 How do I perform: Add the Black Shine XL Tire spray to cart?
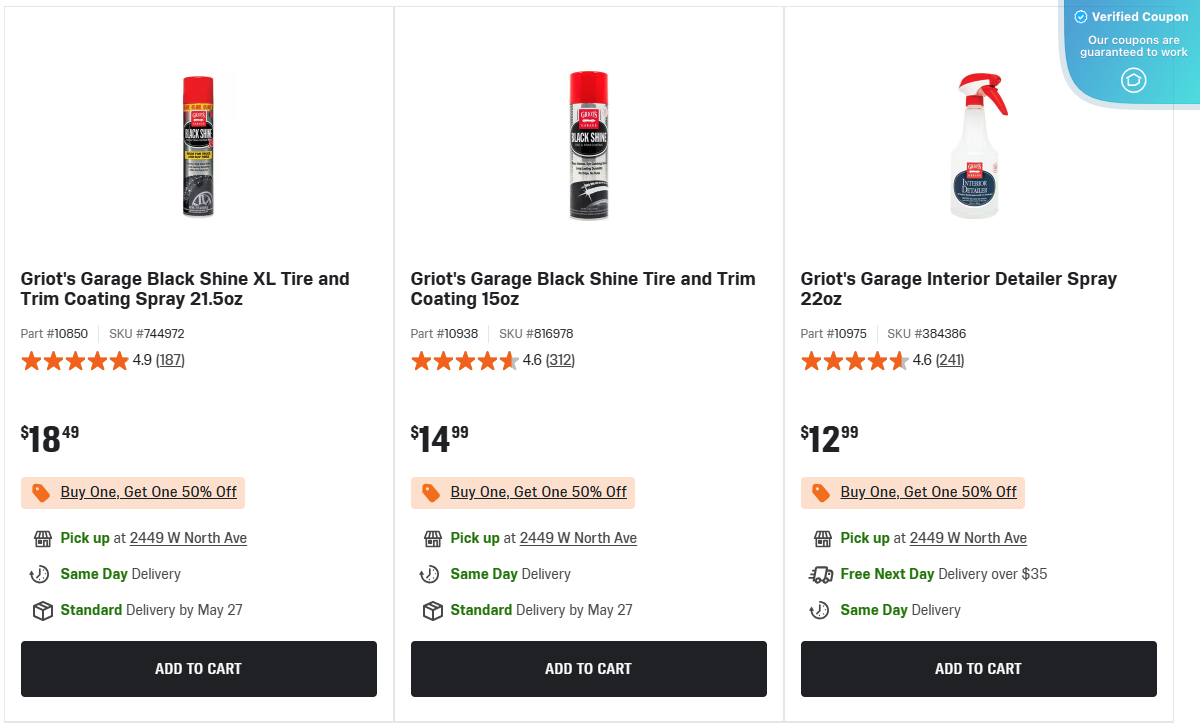click(198, 668)
